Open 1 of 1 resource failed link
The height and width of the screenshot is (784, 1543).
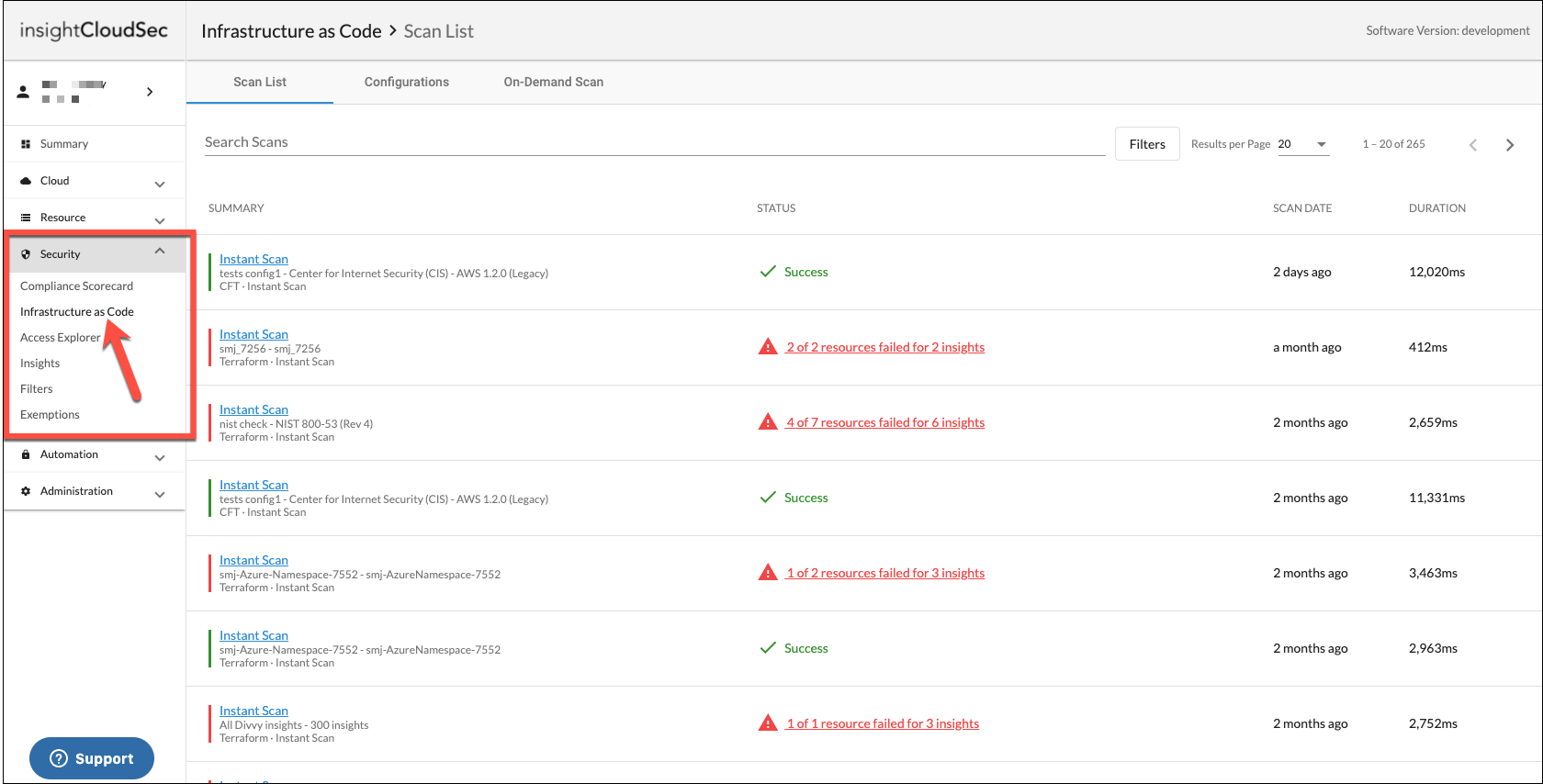tap(883, 723)
